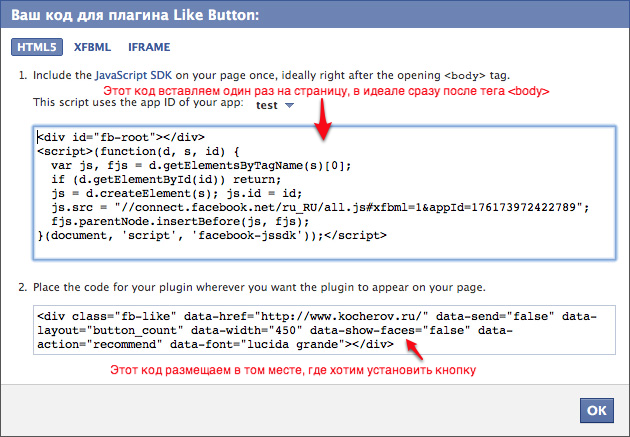Click the inline "<body>" tag in instruction one
This screenshot has height=437, width=630.
[x=465, y=76]
